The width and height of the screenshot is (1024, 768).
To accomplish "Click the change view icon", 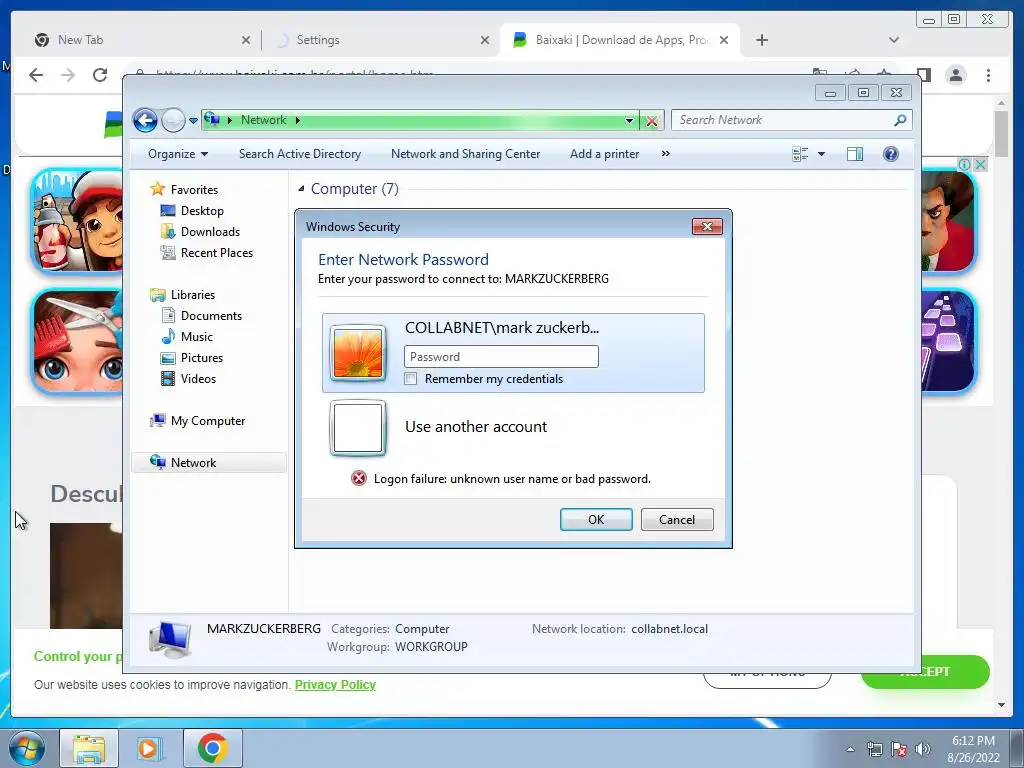I will (x=800, y=154).
